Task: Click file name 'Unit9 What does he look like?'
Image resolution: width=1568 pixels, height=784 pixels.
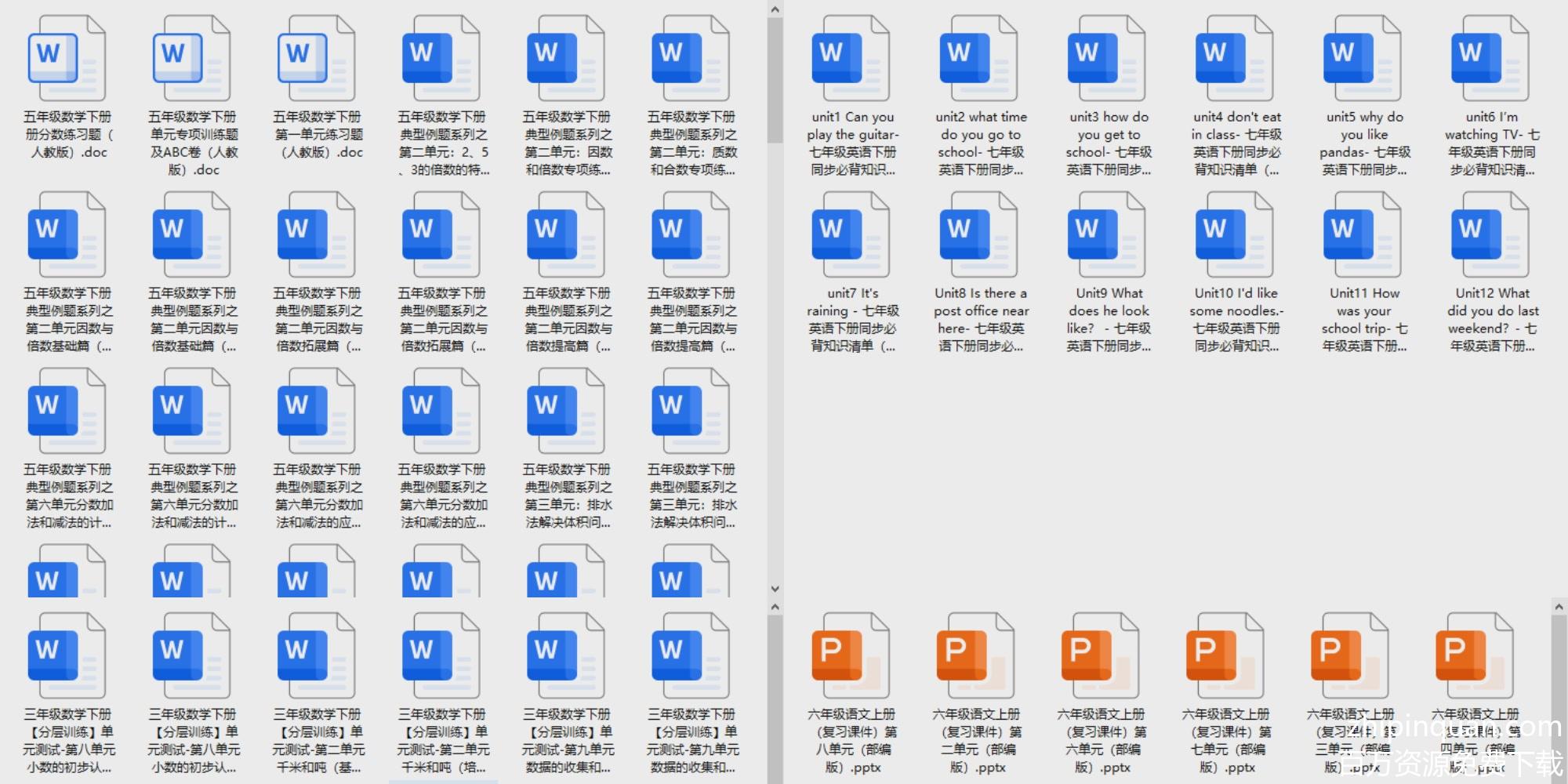Action: pos(1109,320)
